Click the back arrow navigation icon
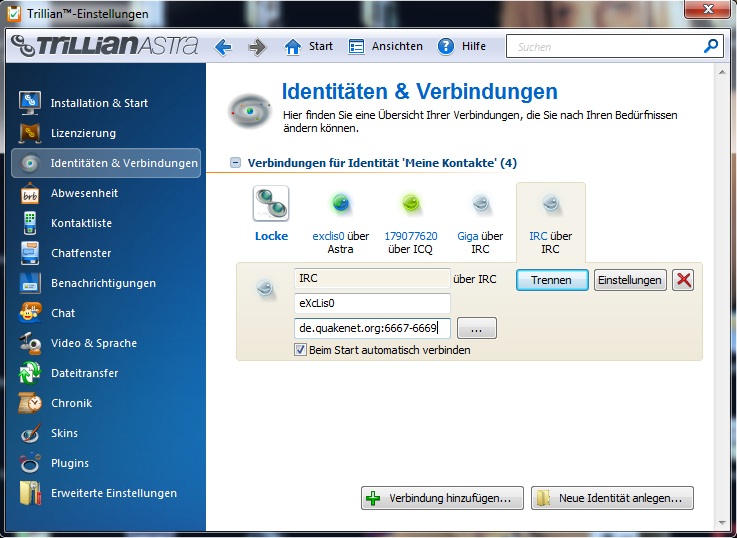The width and height of the screenshot is (737, 538). (x=223, y=47)
